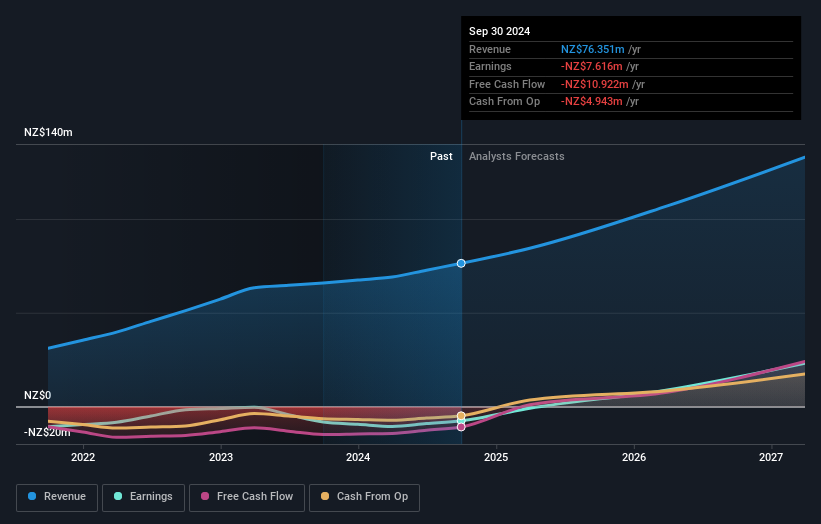
Task: Click the blue Revenue legend dot
Action: coord(32,496)
